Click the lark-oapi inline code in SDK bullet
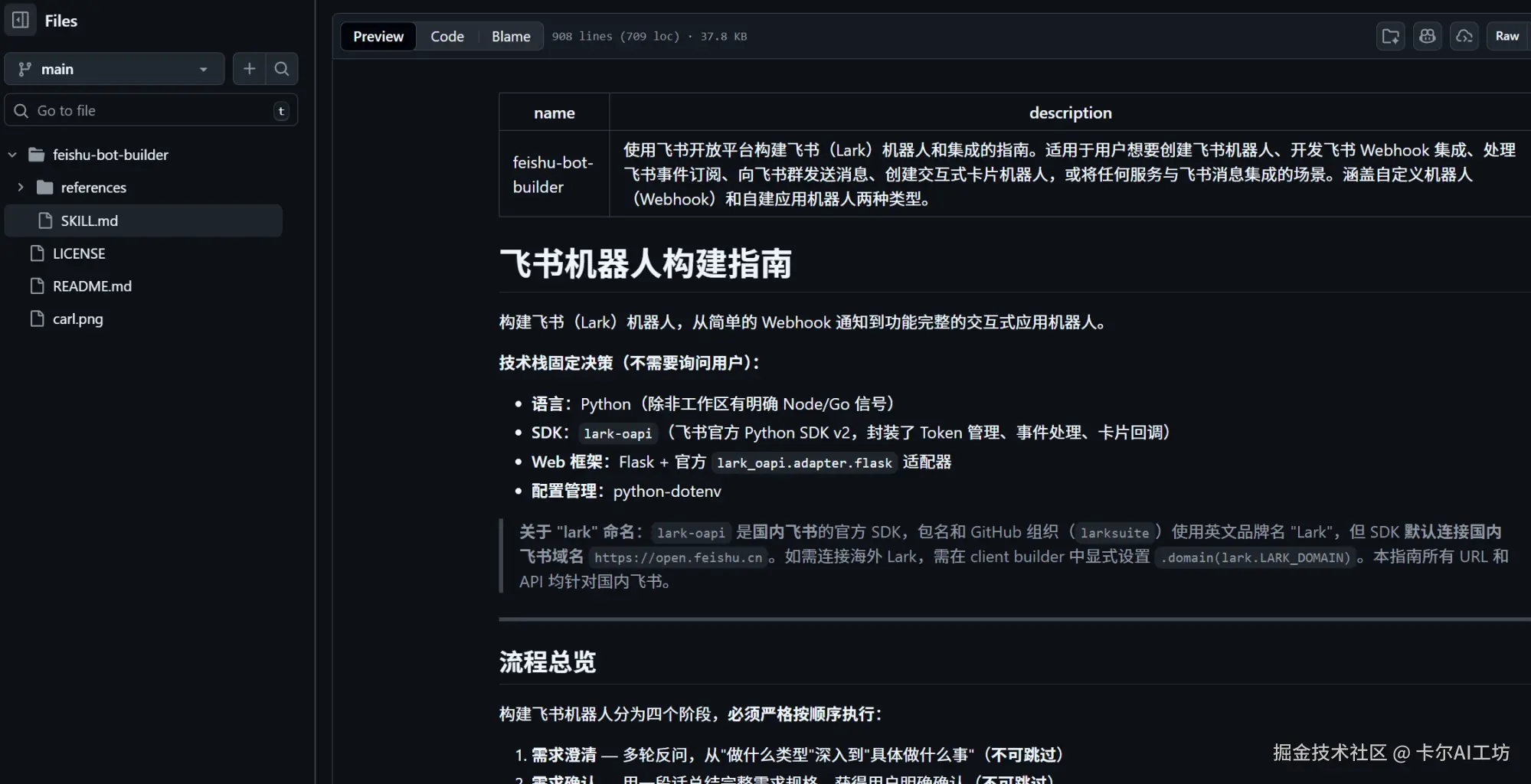 tap(617, 433)
